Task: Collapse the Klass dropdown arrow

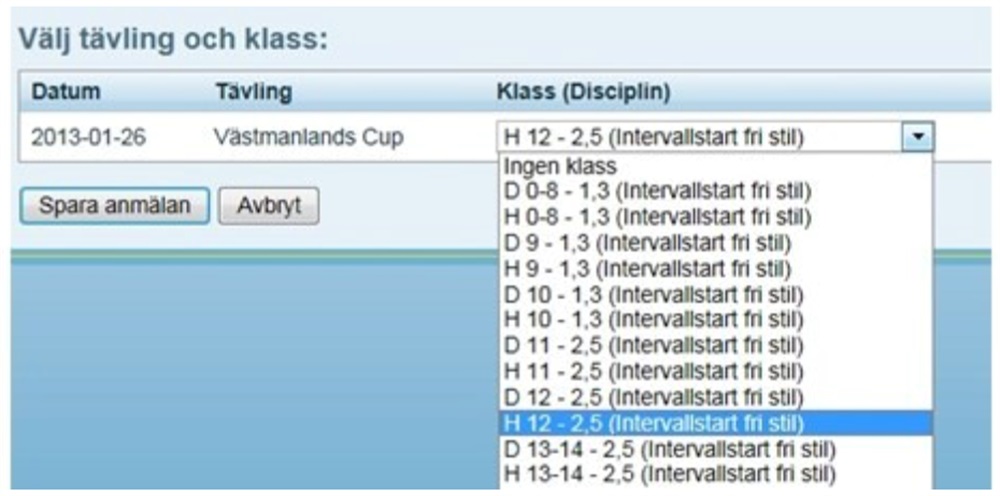Action: point(918,136)
